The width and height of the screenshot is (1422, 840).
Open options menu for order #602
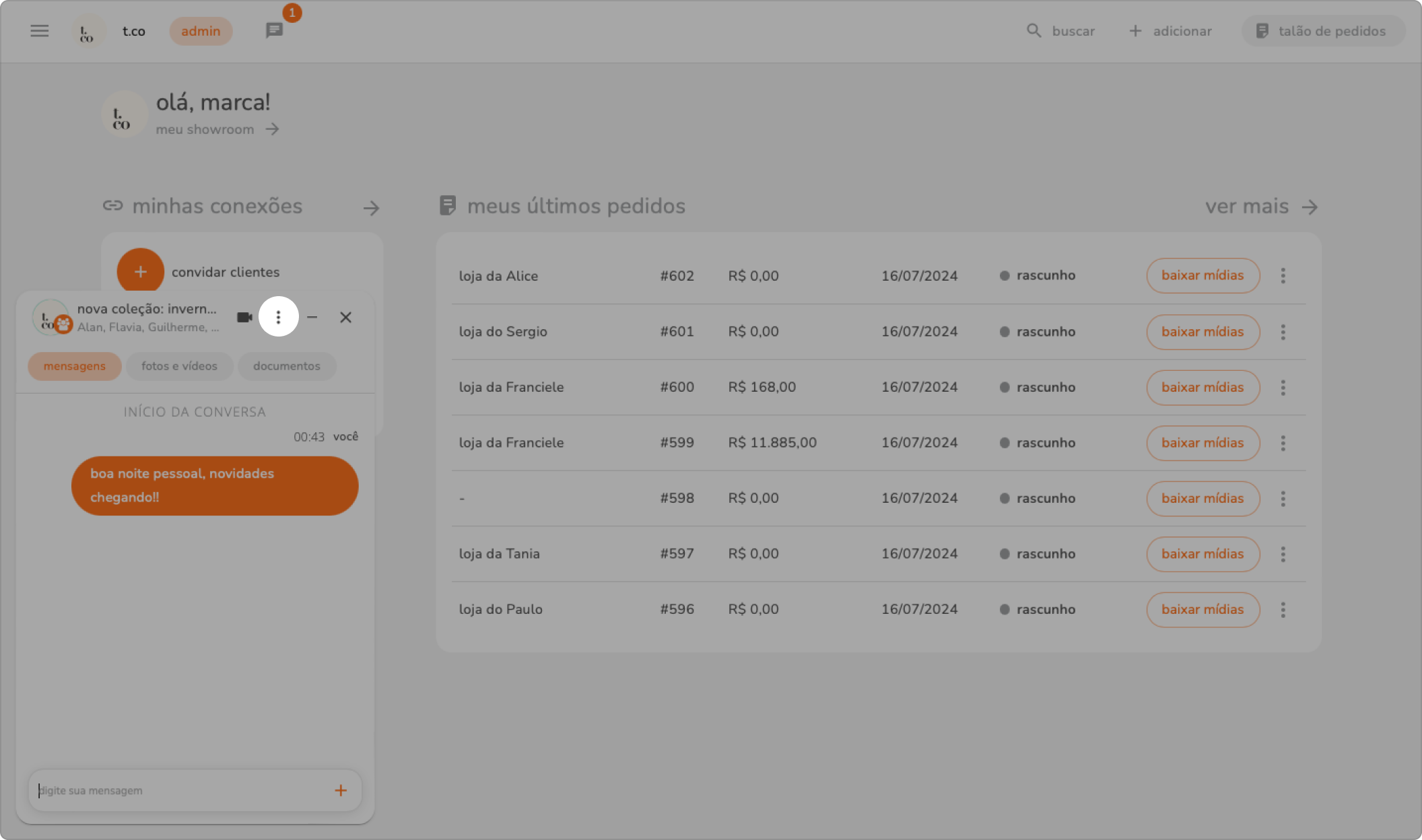click(1283, 275)
